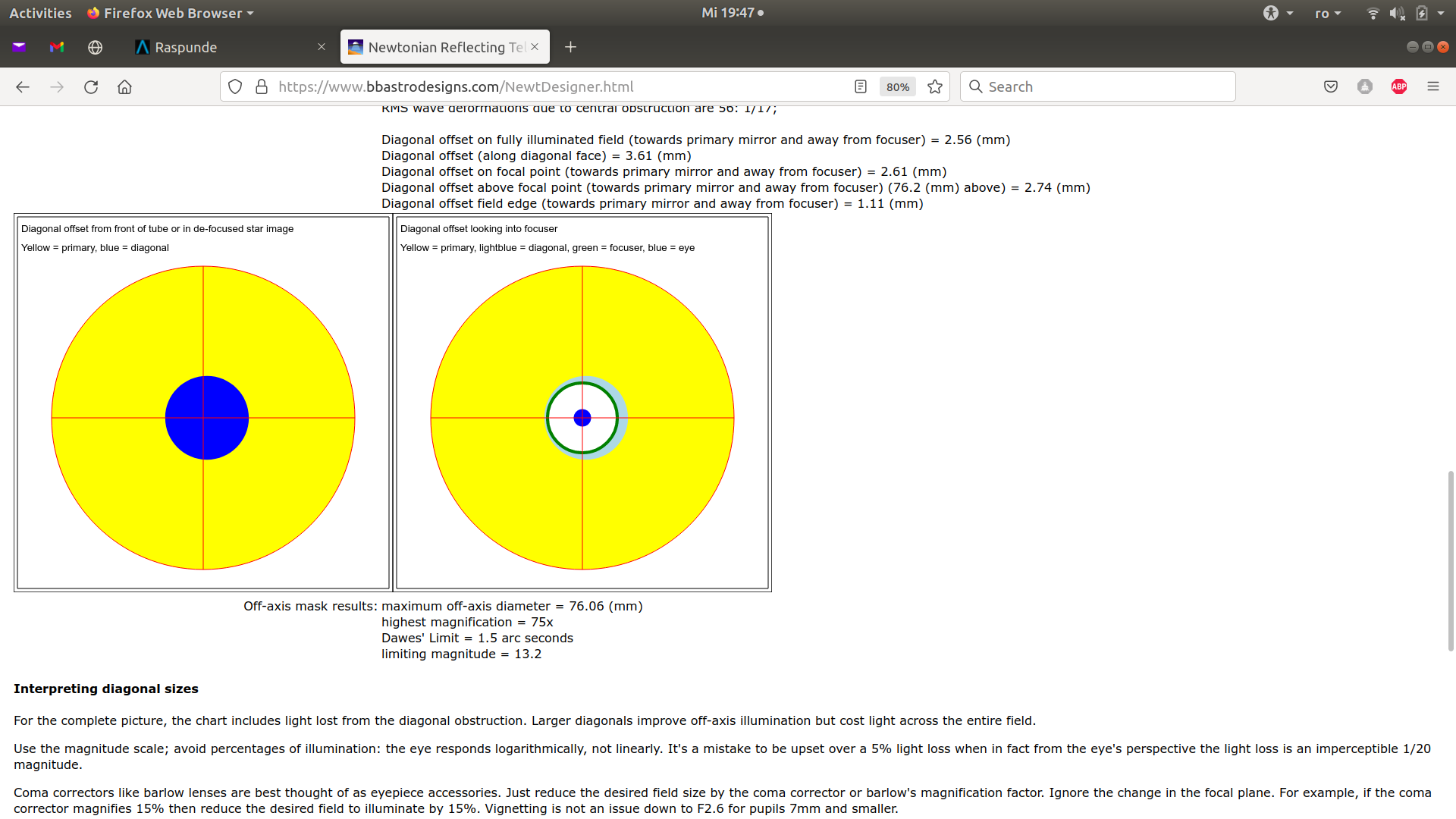Click site security padlock icon
Image resolution: width=1456 pixels, height=819 pixels.
coord(262,86)
